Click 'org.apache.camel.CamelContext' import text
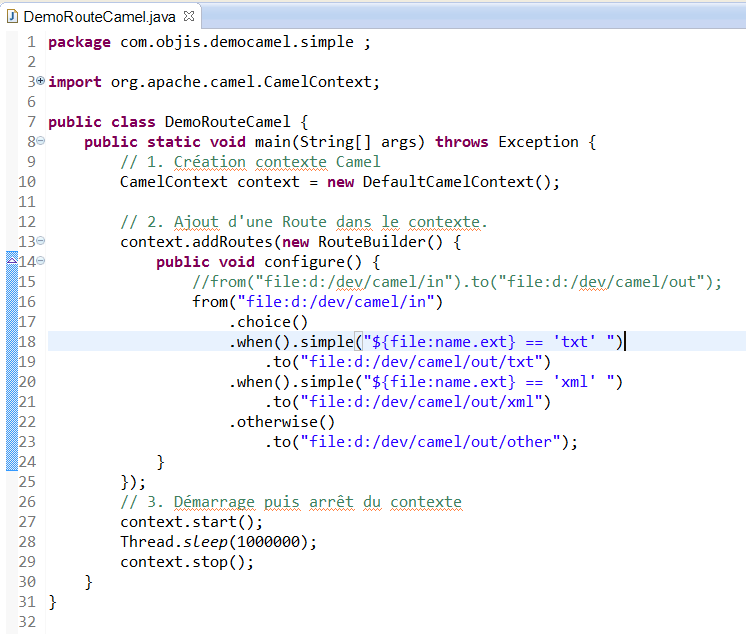 point(241,82)
